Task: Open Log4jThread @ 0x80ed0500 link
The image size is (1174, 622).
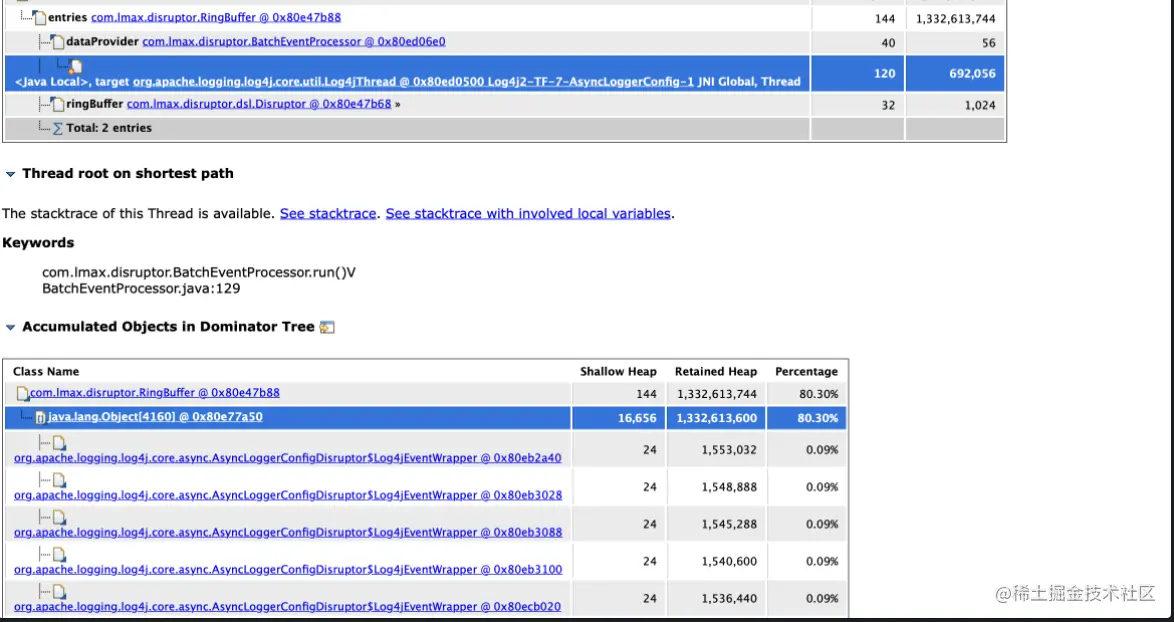Action: [x=414, y=82]
